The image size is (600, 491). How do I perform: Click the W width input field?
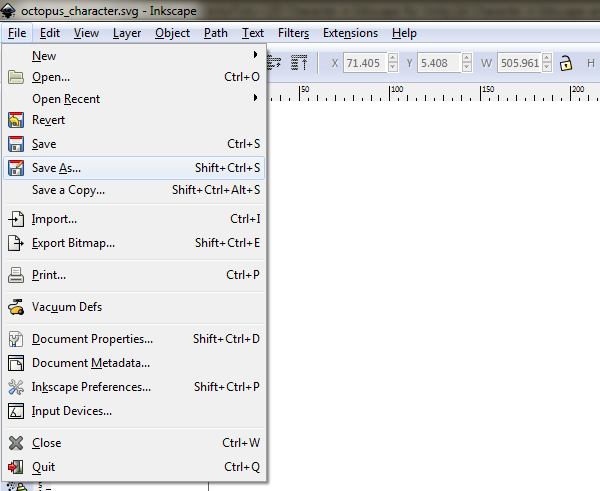coord(522,63)
